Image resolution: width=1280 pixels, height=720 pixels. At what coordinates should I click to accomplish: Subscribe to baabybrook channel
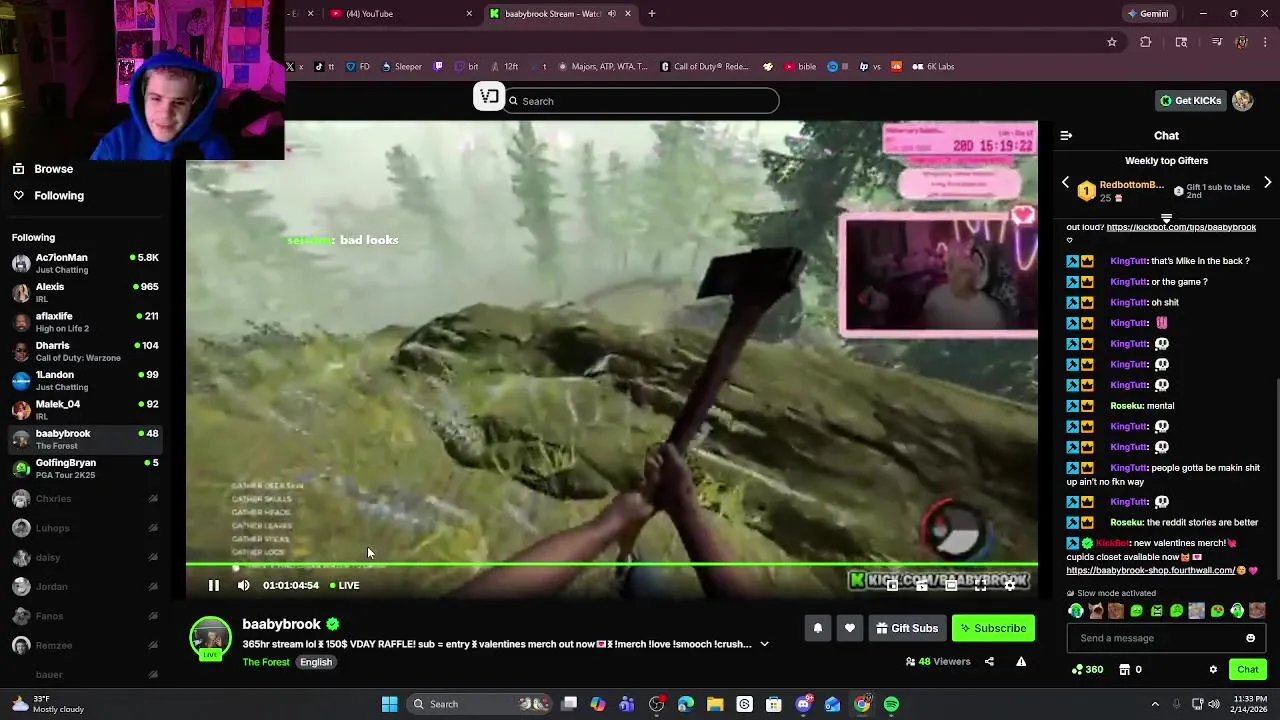(993, 628)
